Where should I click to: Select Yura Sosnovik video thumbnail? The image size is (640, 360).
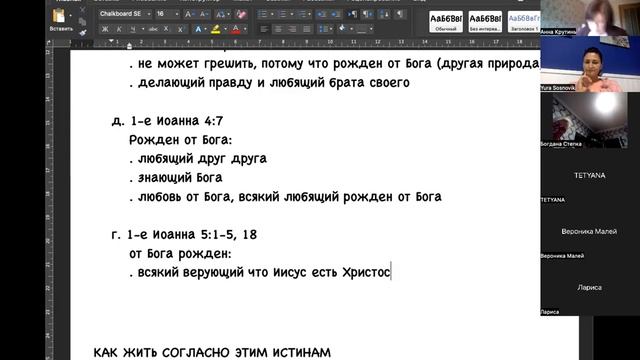[x=590, y=64]
